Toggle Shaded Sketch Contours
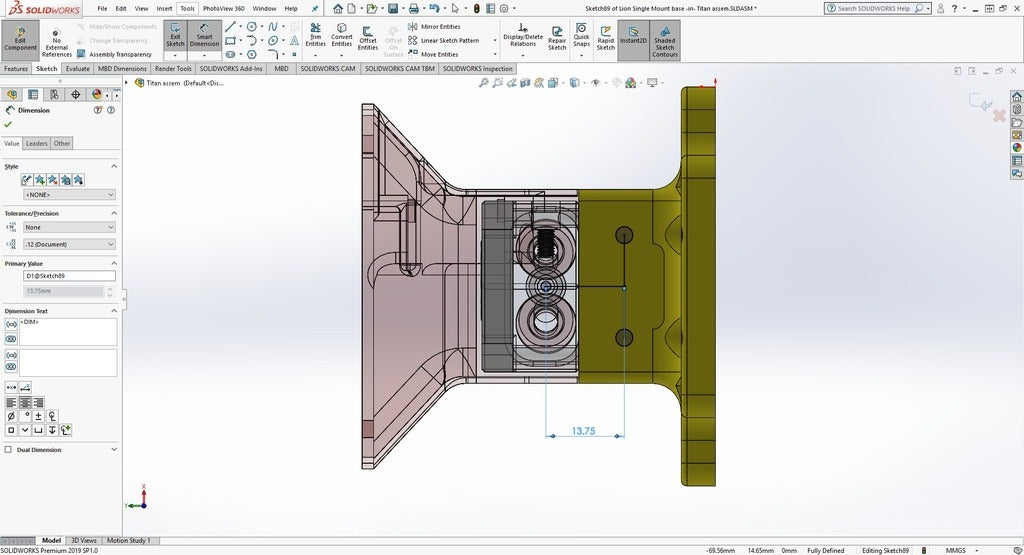The image size is (1024, 555). (x=665, y=41)
